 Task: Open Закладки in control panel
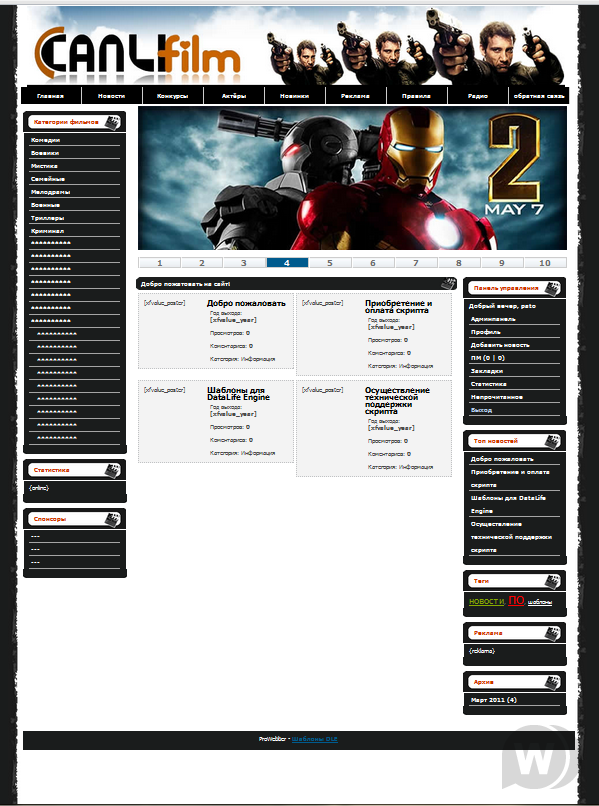pyautogui.click(x=487, y=371)
